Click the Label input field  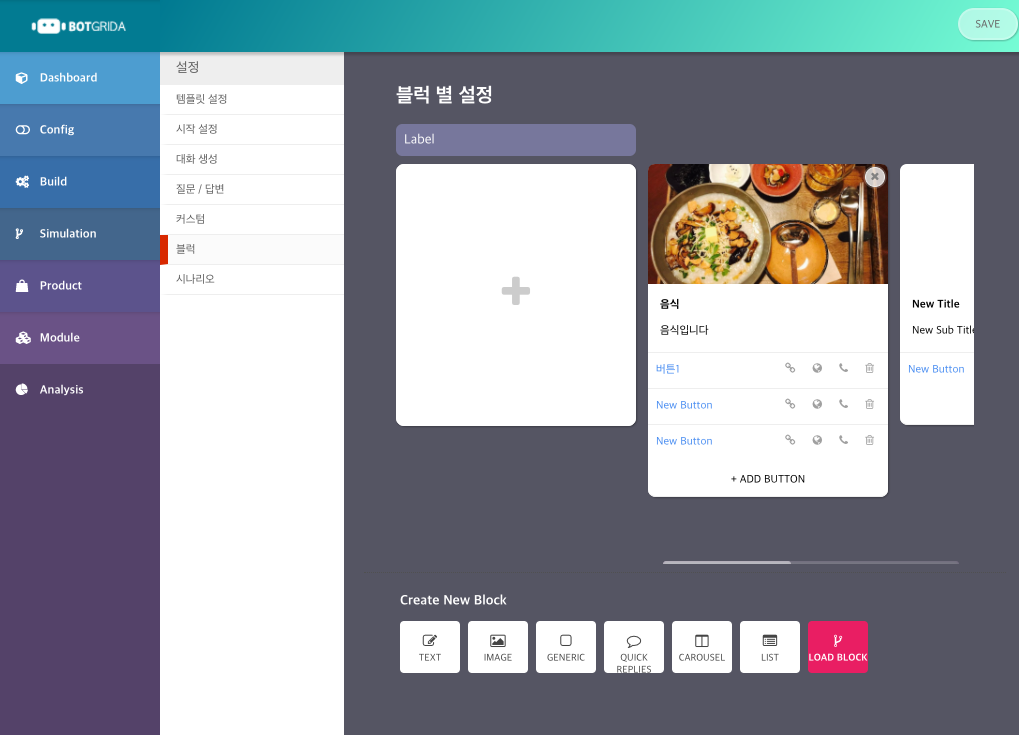(515, 140)
